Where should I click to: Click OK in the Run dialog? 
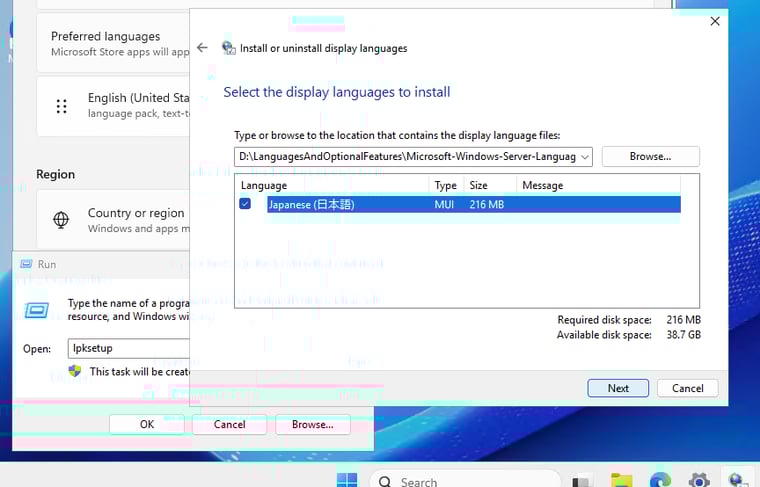click(x=147, y=424)
